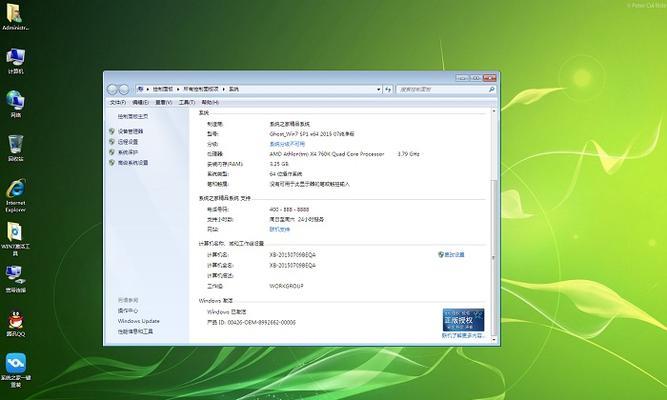The image size is (667, 400).
Task: Open the Edit (编辑) menu
Action: pos(140,103)
